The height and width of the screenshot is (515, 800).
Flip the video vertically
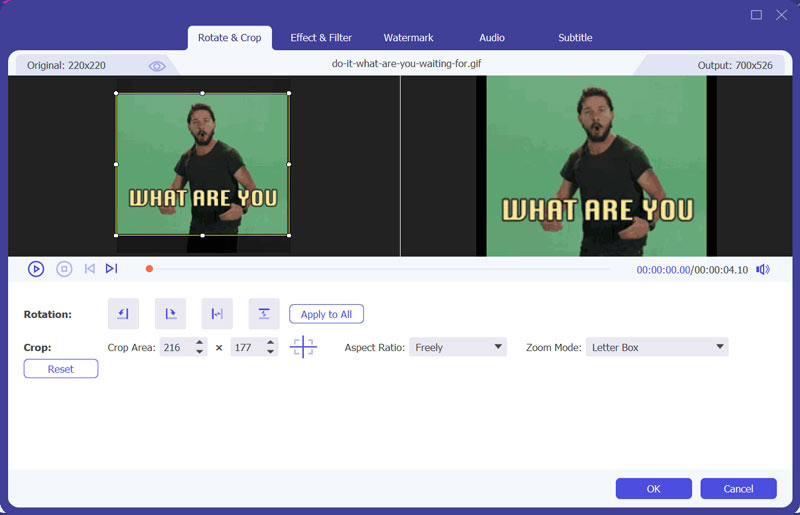coord(264,313)
